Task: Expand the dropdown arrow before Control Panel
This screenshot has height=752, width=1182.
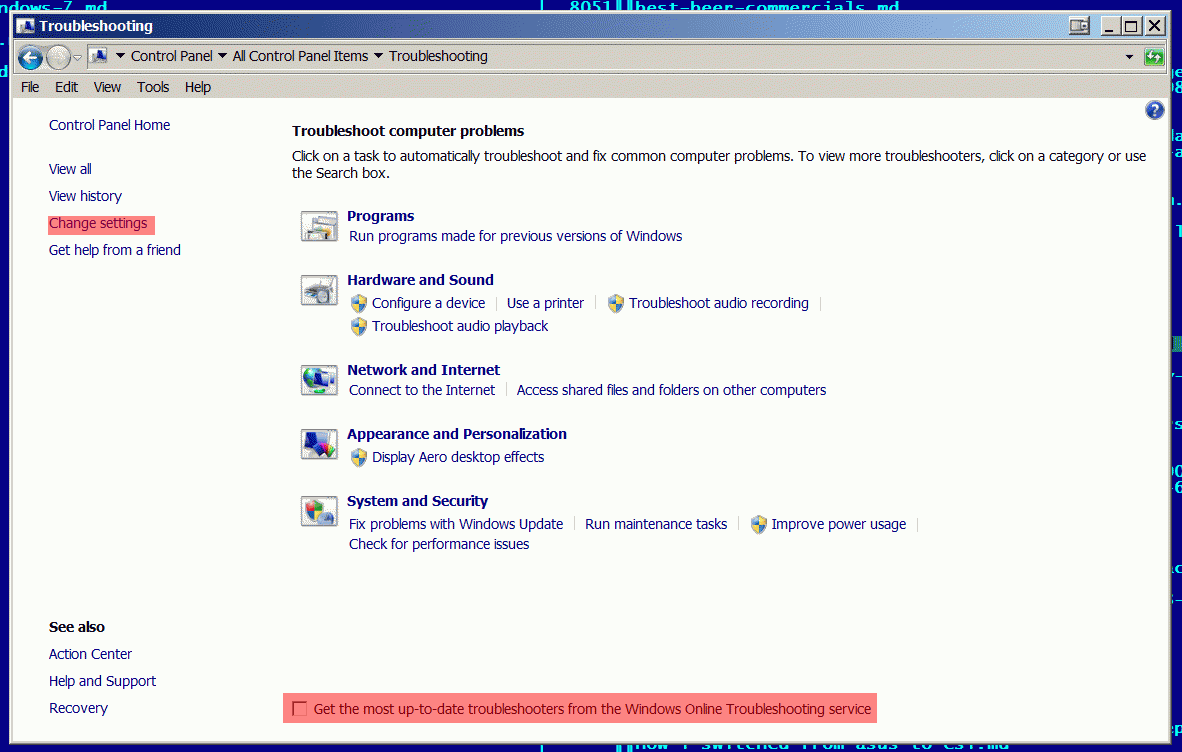Action: coord(120,56)
